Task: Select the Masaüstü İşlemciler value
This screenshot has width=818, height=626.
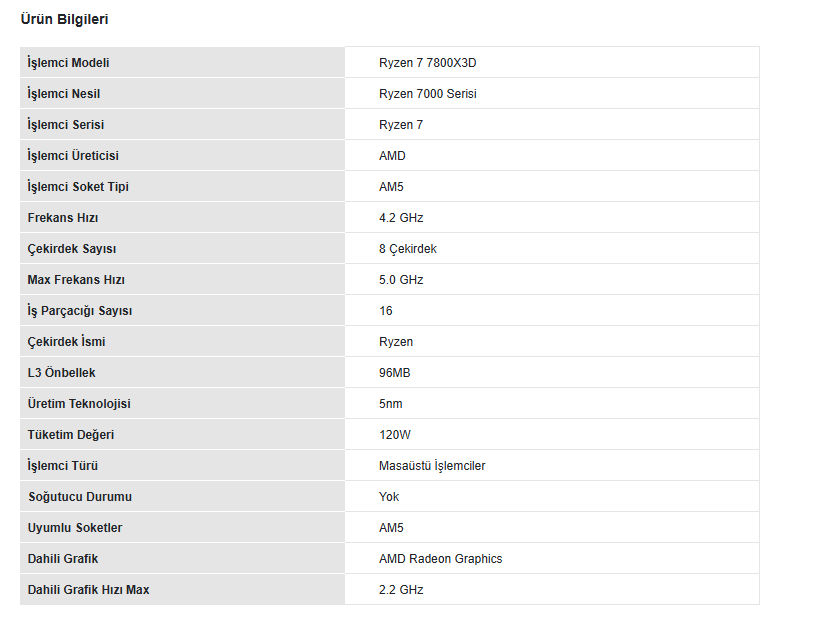Action: point(432,466)
